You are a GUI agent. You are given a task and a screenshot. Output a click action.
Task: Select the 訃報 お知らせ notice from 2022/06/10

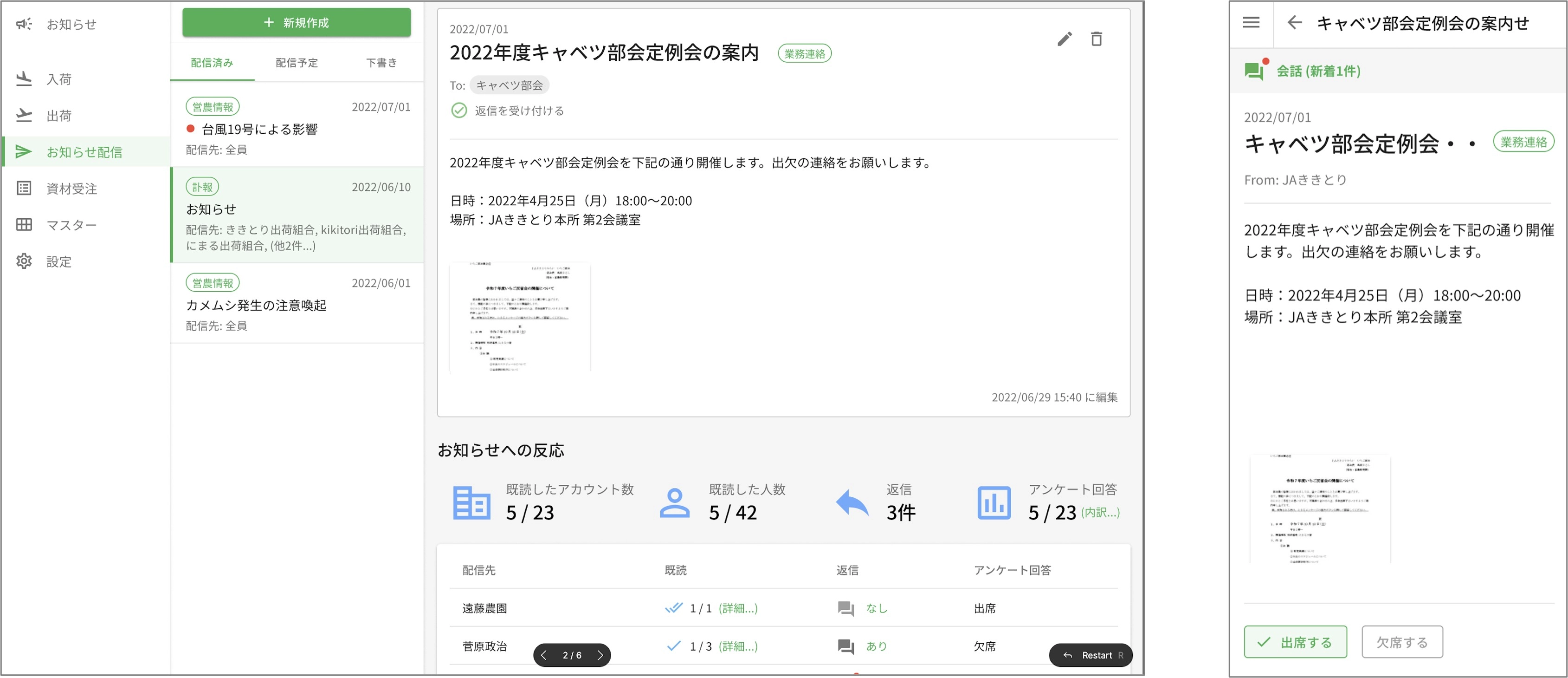(x=297, y=215)
